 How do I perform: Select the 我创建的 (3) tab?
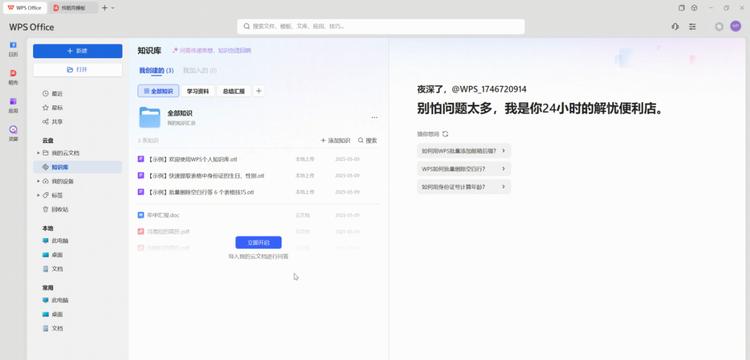[156, 71]
